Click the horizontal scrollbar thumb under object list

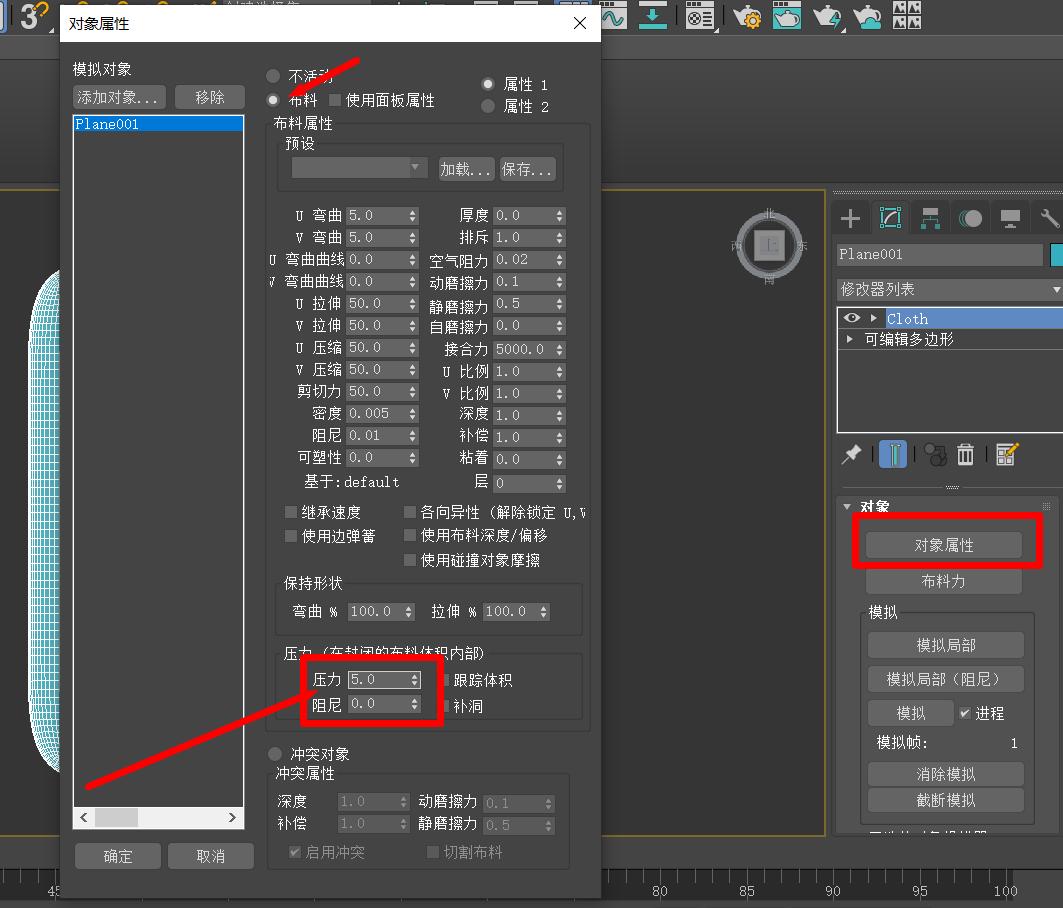click(116, 817)
